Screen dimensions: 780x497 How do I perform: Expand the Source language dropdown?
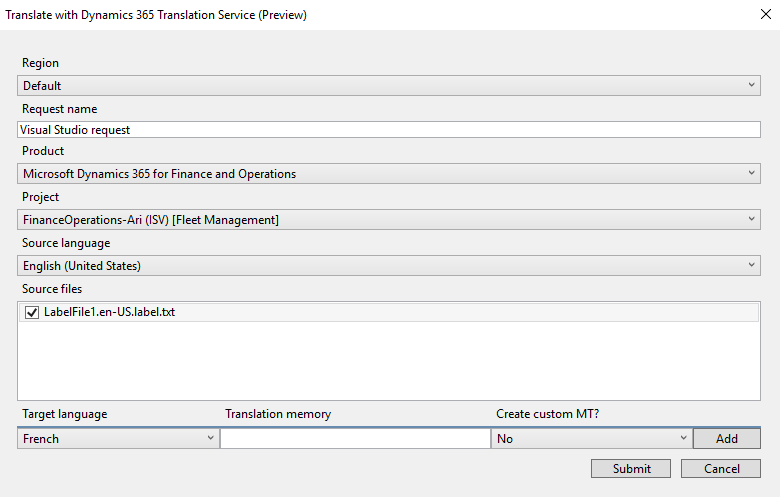[x=752, y=266]
